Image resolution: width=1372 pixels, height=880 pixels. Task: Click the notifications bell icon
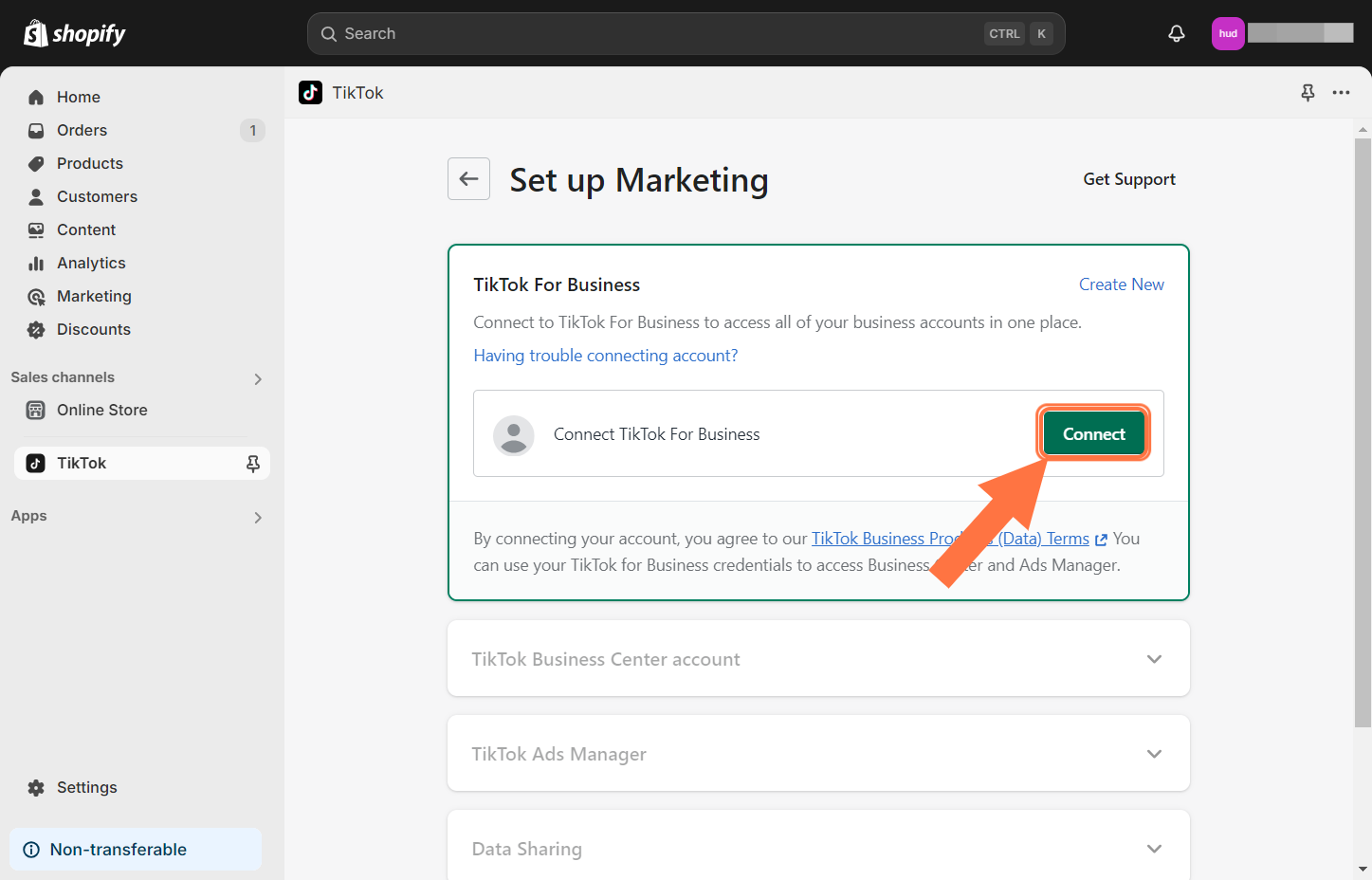point(1176,33)
